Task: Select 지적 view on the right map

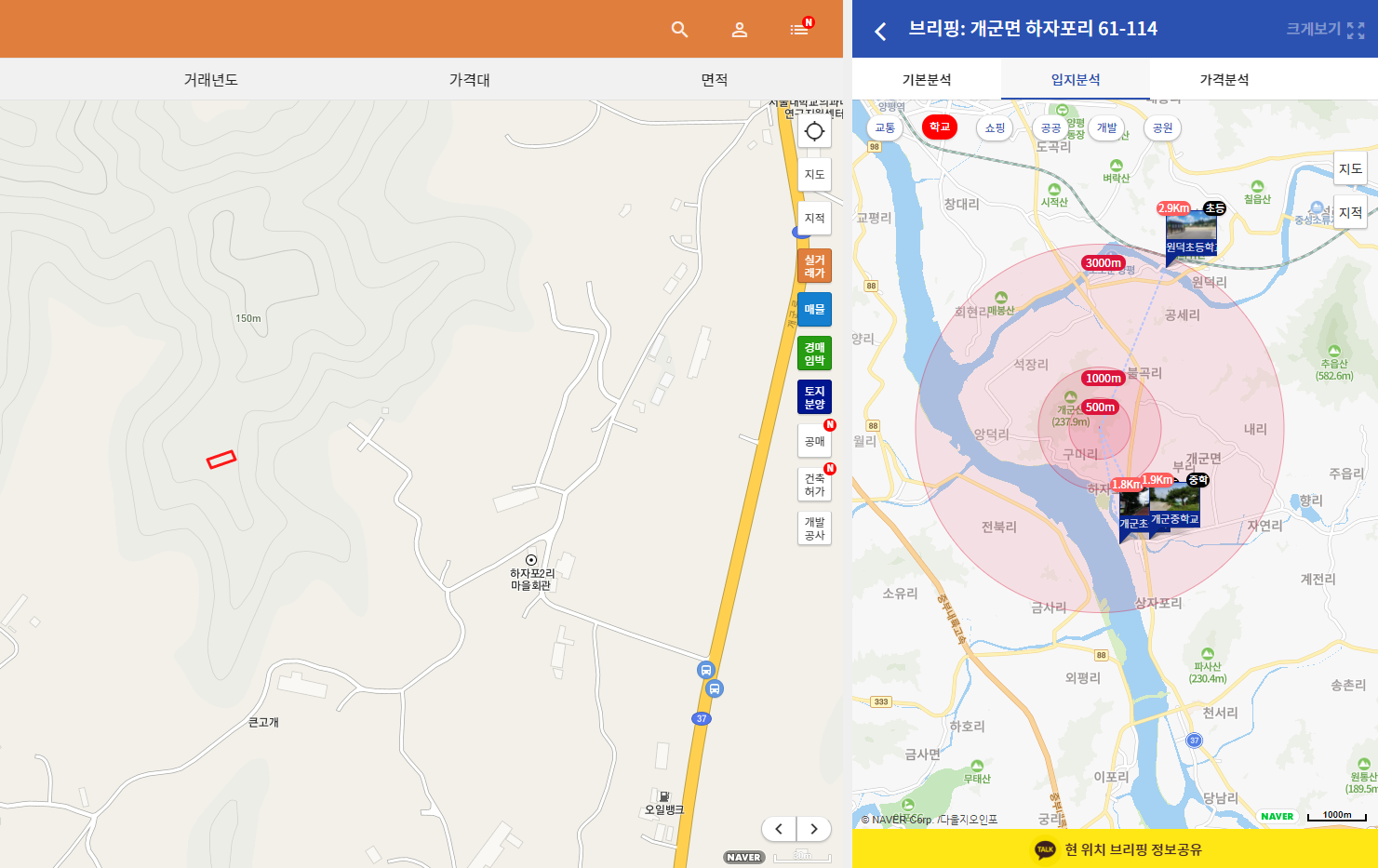Action: pyautogui.click(x=1350, y=212)
